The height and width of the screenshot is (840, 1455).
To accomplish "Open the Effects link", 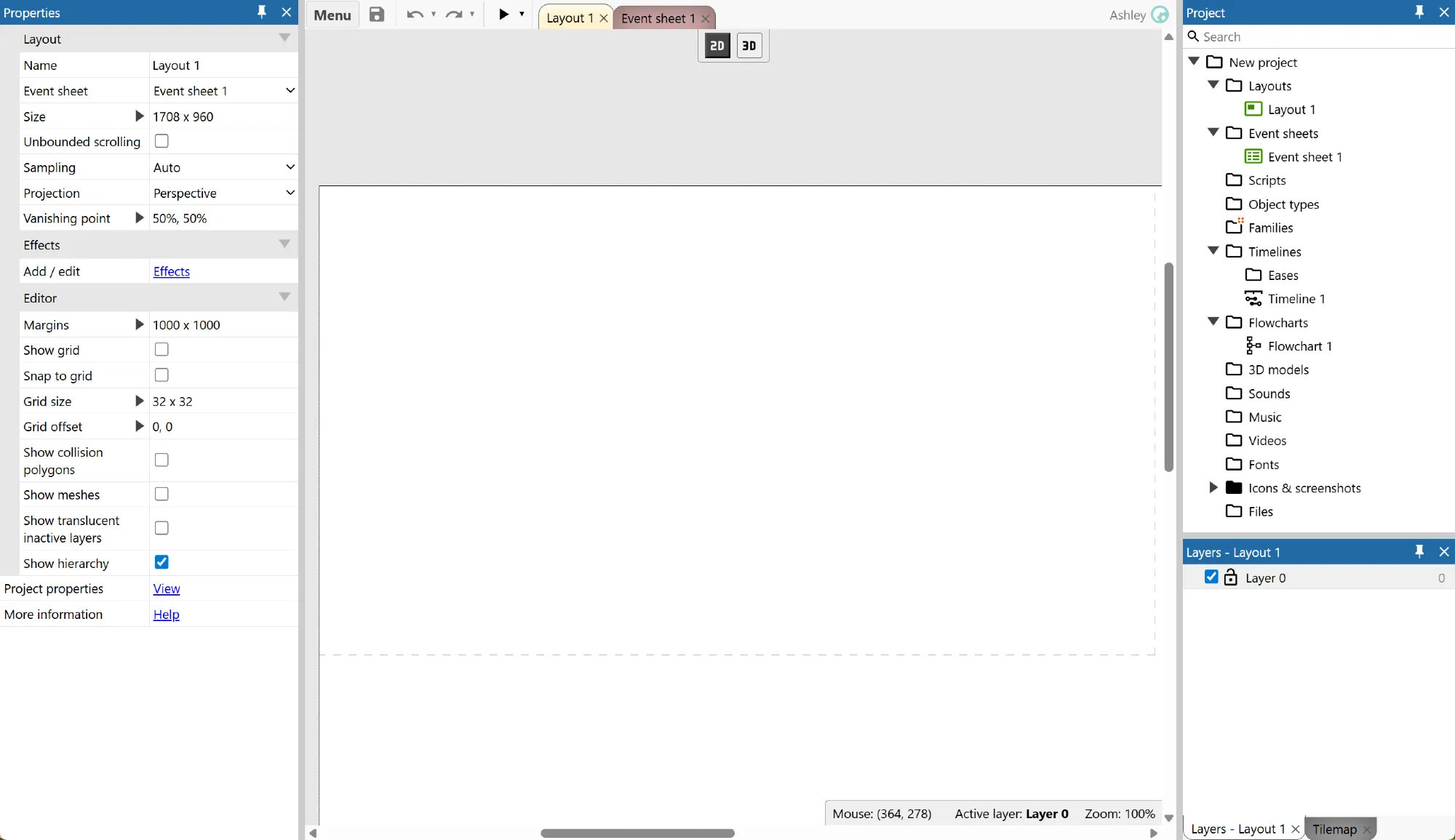I will point(172,271).
